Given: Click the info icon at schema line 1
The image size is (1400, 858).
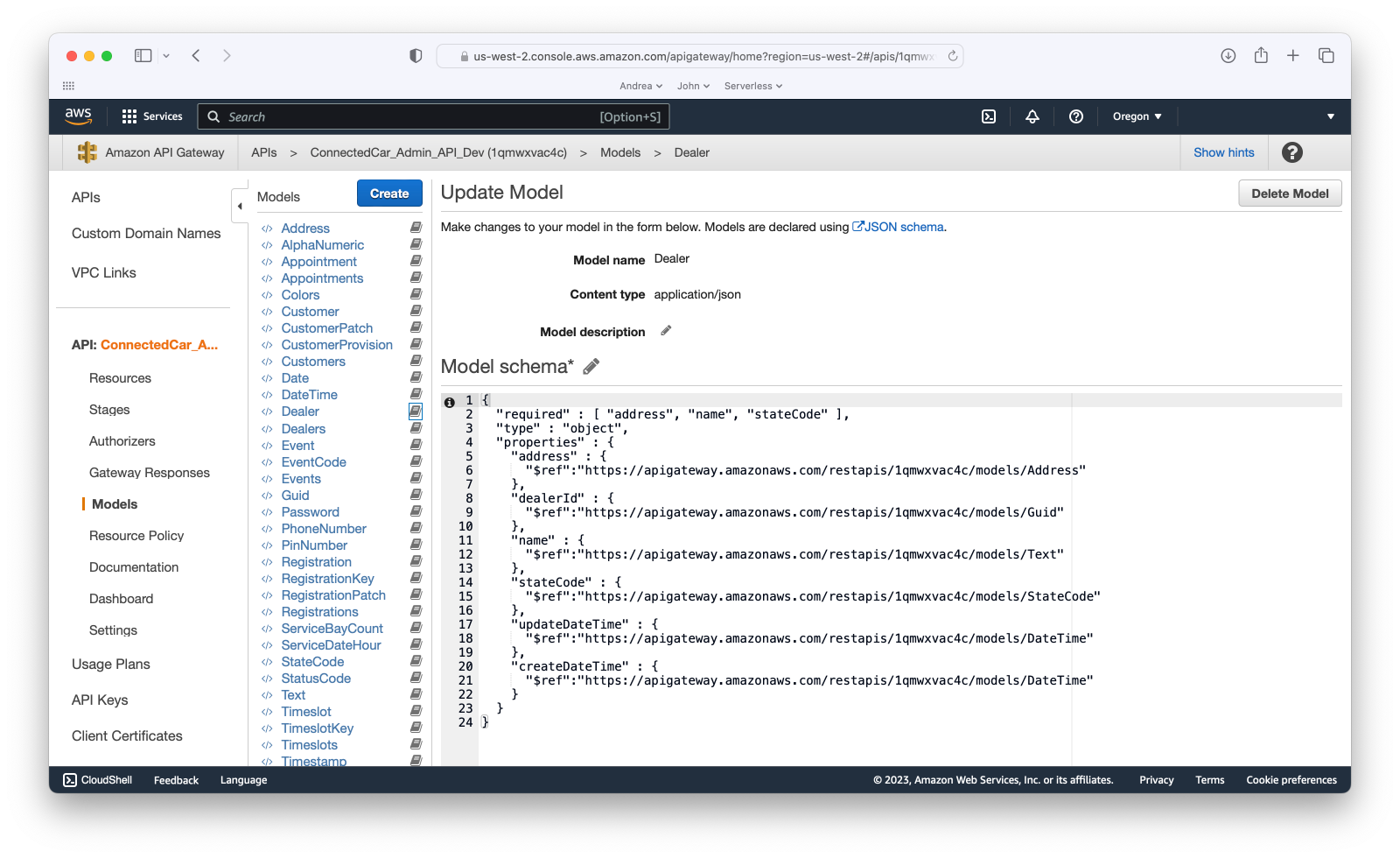Looking at the screenshot, I should (450, 402).
